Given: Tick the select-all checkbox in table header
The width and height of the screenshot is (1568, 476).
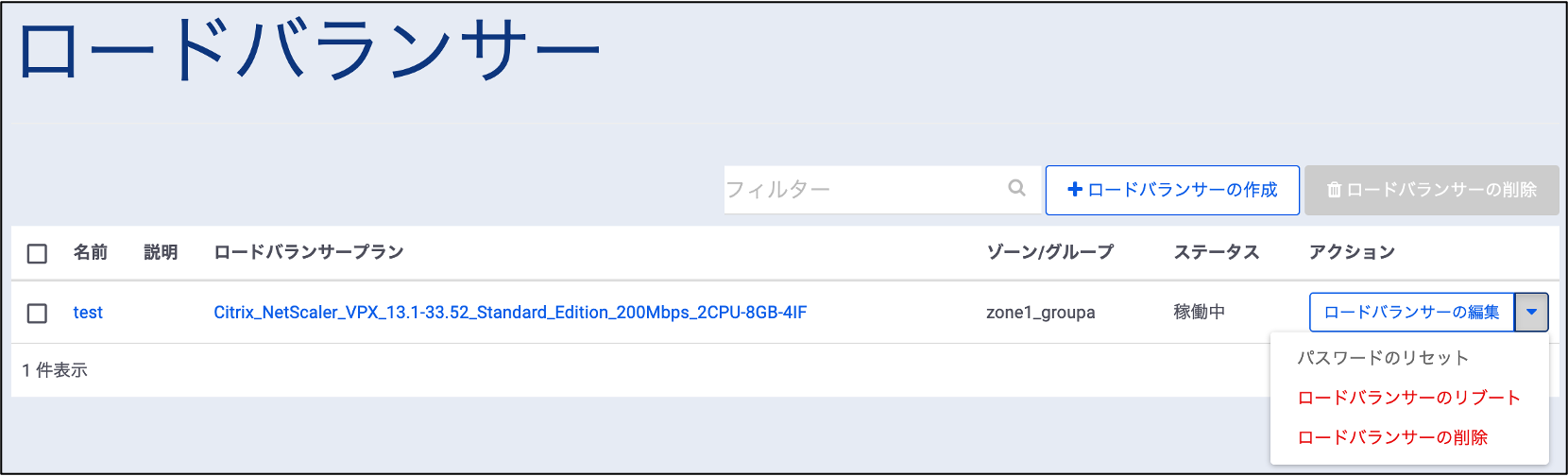Looking at the screenshot, I should point(37,253).
